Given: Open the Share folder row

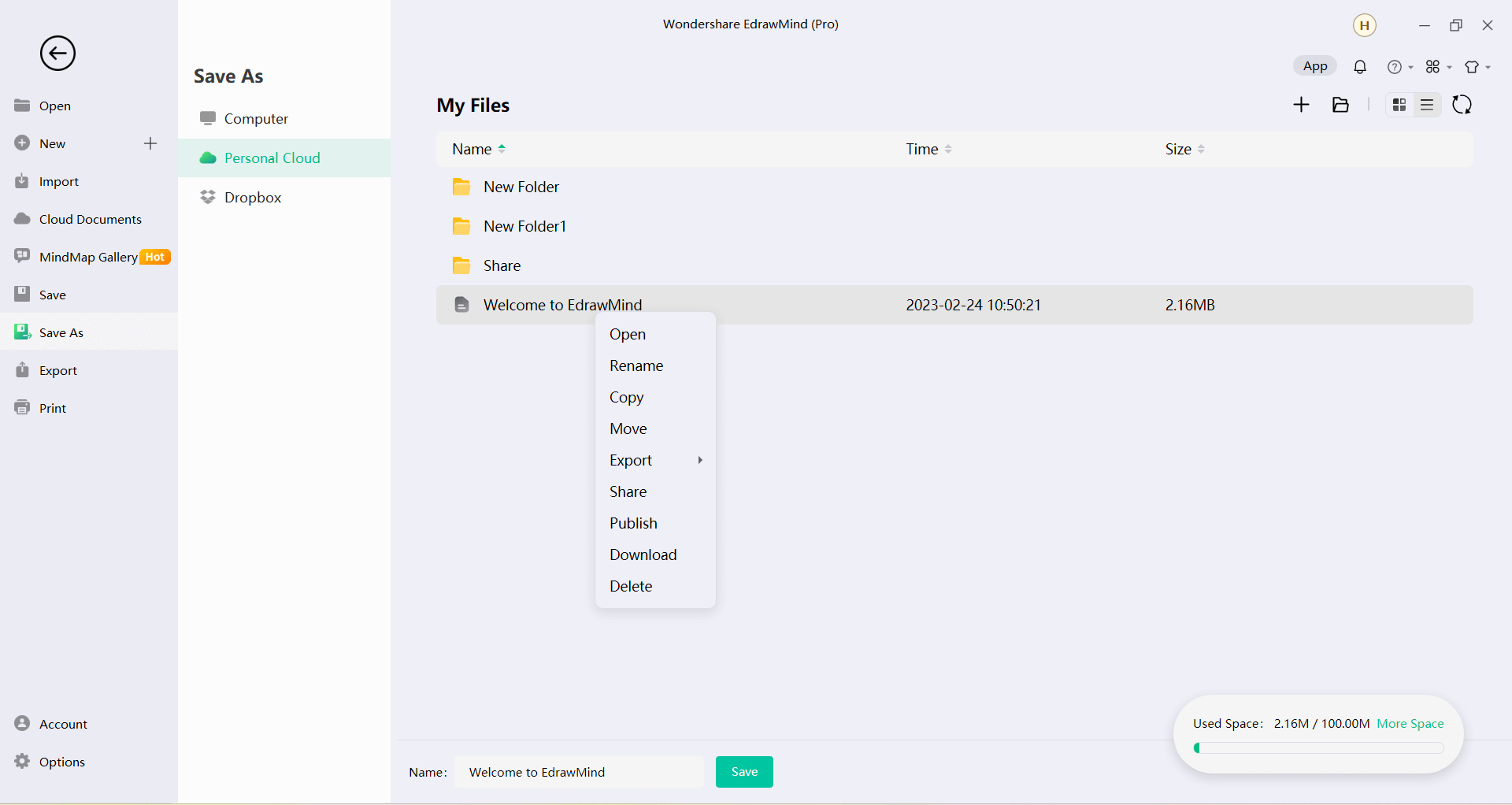Looking at the screenshot, I should coord(954,265).
